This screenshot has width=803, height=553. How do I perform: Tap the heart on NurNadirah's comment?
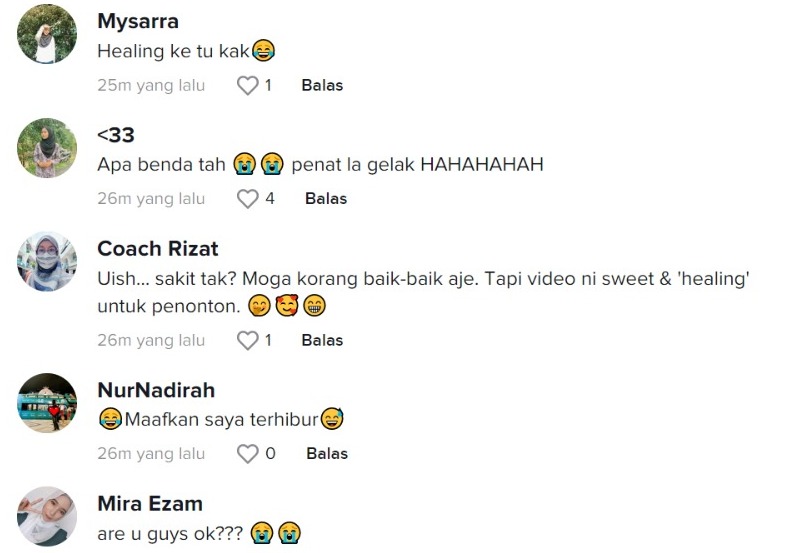[247, 454]
